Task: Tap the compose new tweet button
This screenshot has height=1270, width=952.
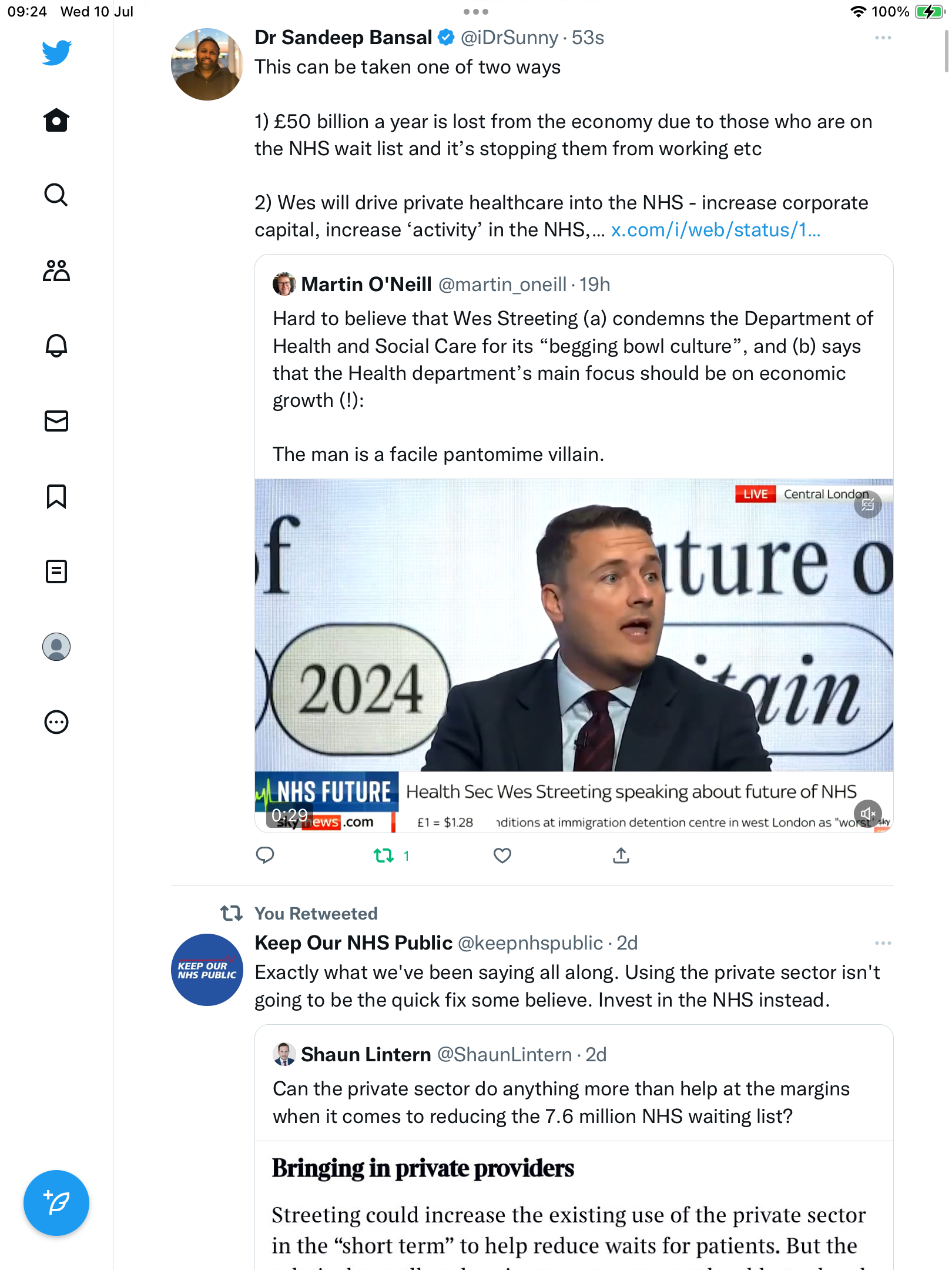Action: coord(56,1203)
